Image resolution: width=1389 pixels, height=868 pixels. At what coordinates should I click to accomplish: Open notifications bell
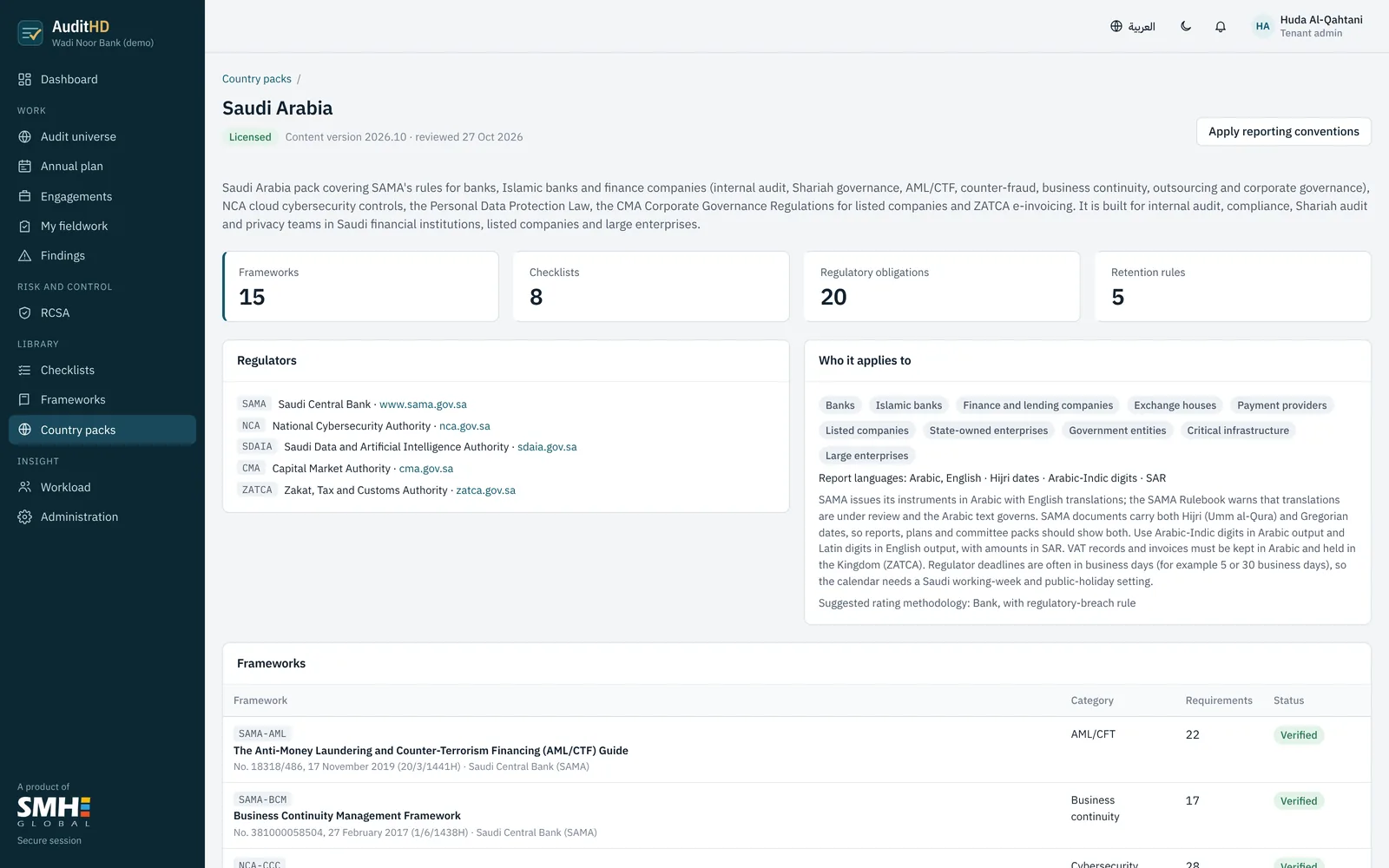pos(1220,26)
